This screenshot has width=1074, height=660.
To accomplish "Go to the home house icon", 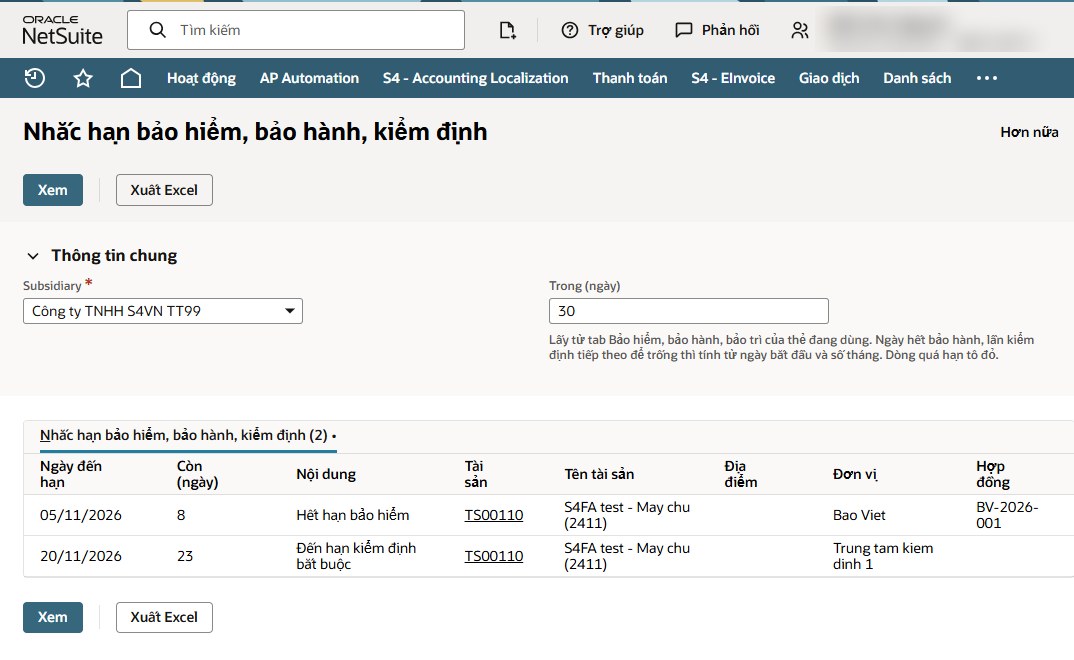I will pyautogui.click(x=131, y=78).
